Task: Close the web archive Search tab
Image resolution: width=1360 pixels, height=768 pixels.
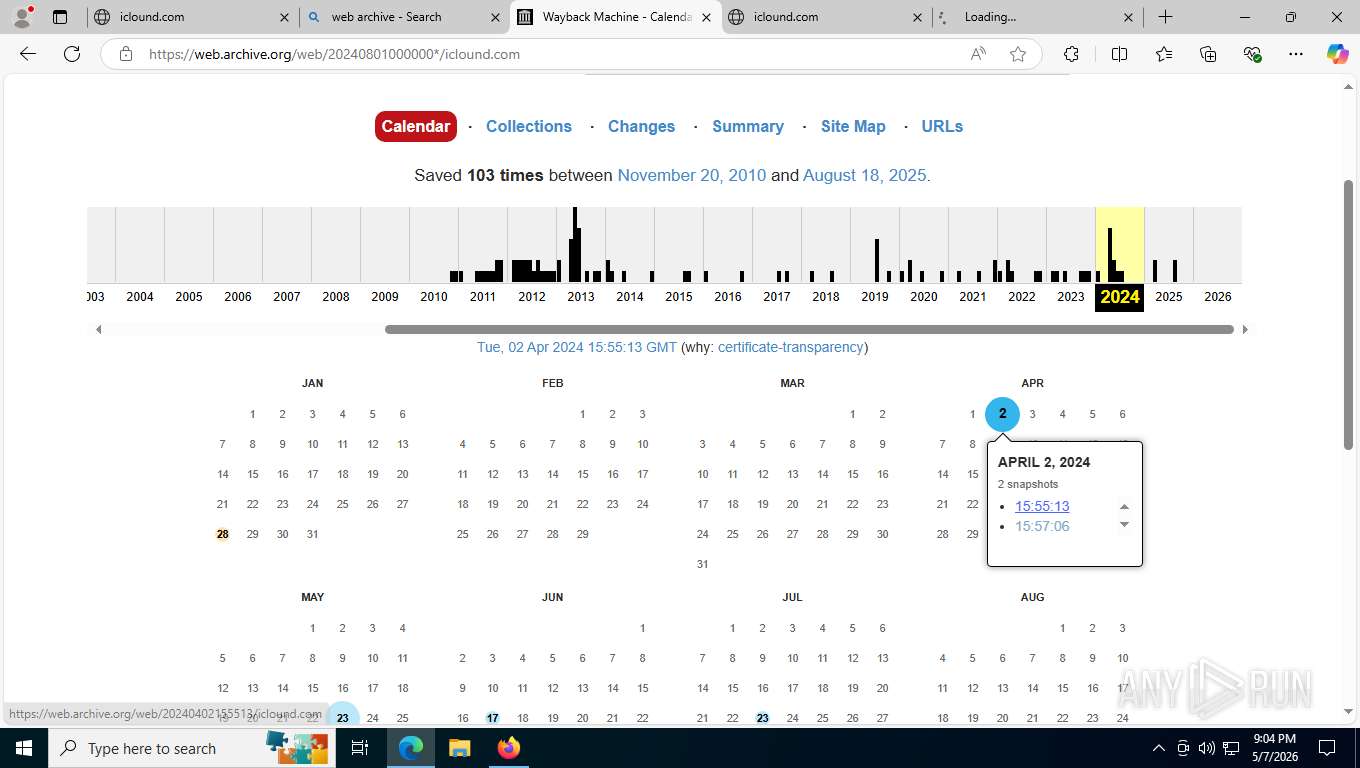Action: (496, 17)
